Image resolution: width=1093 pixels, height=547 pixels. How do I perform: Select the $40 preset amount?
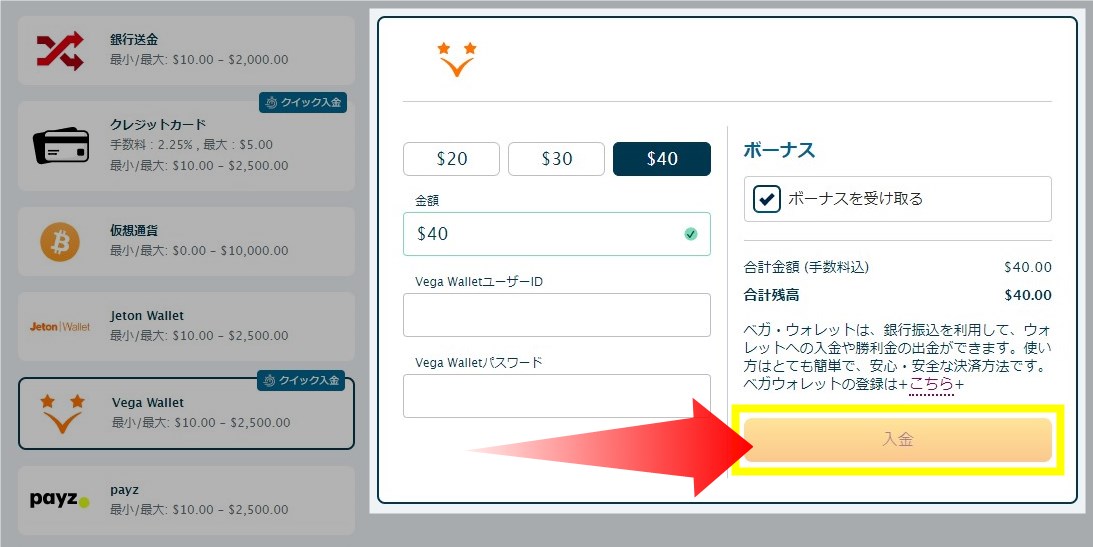coord(662,159)
